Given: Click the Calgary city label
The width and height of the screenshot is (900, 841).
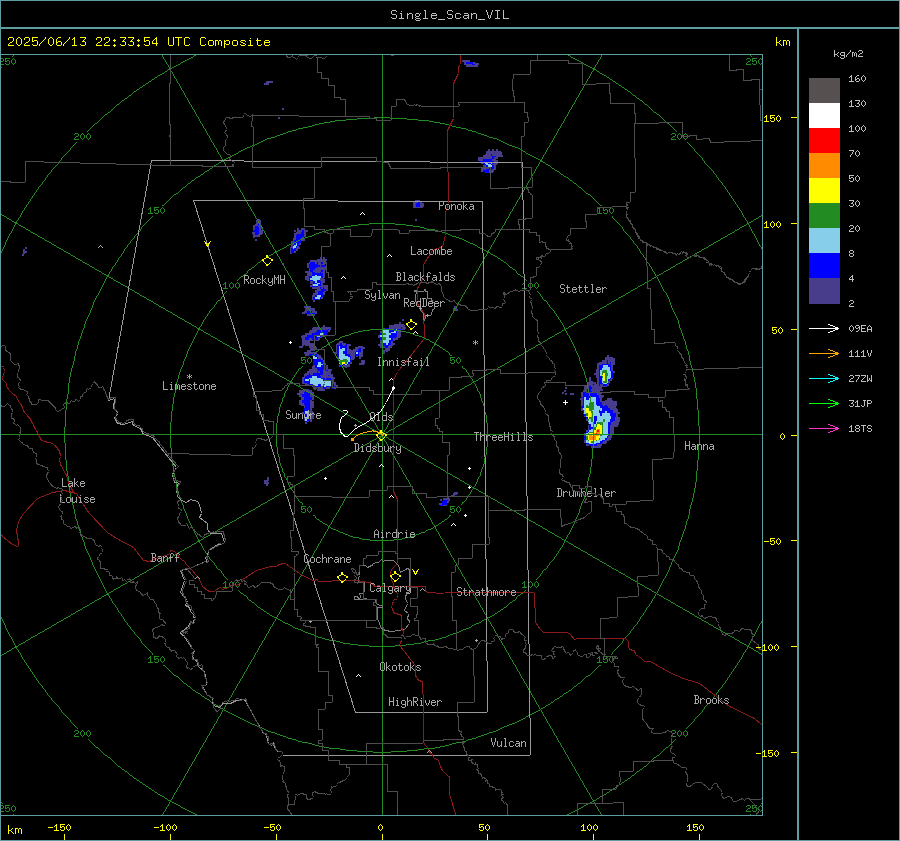Looking at the screenshot, I should pos(390,588).
